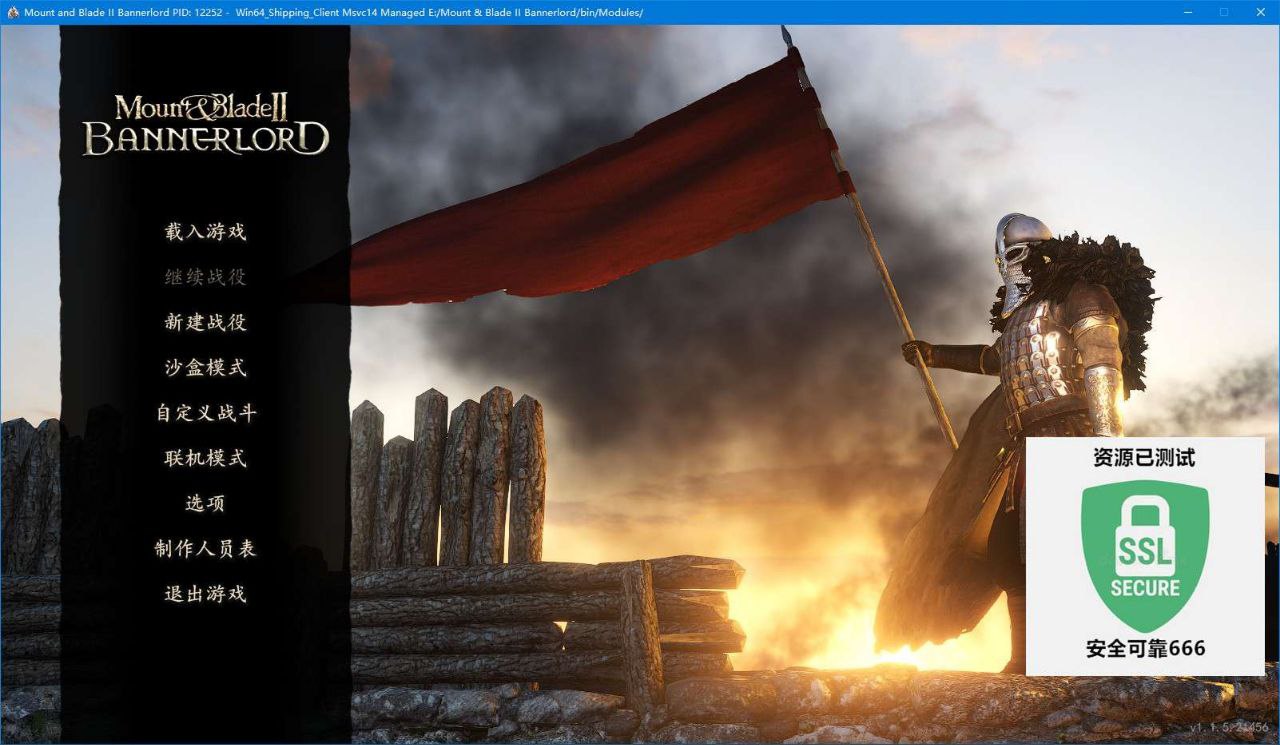Screen dimensions: 1280x745
Task: Close the Bannerlord window
Action: (1260, 12)
